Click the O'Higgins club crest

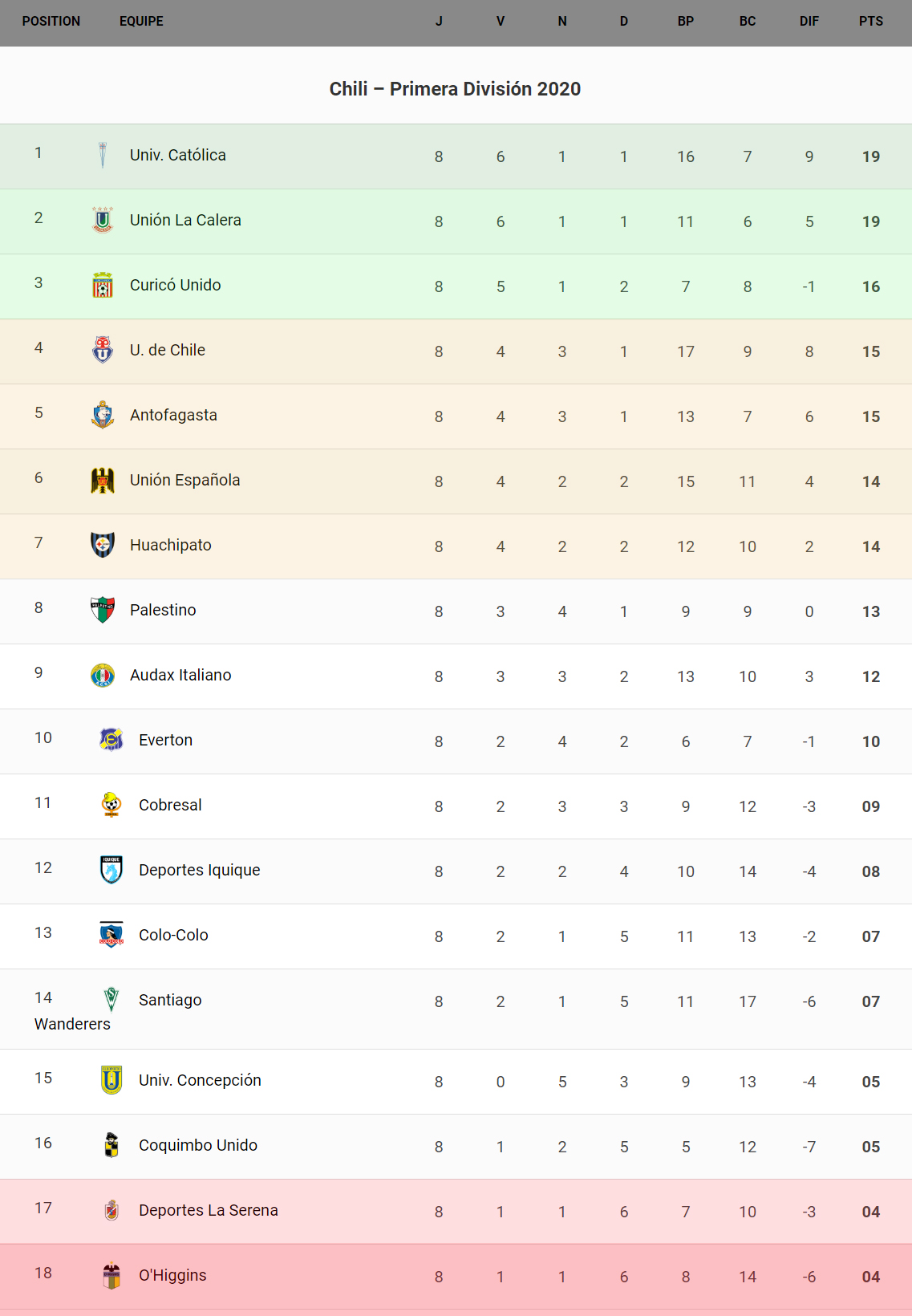tap(111, 1275)
